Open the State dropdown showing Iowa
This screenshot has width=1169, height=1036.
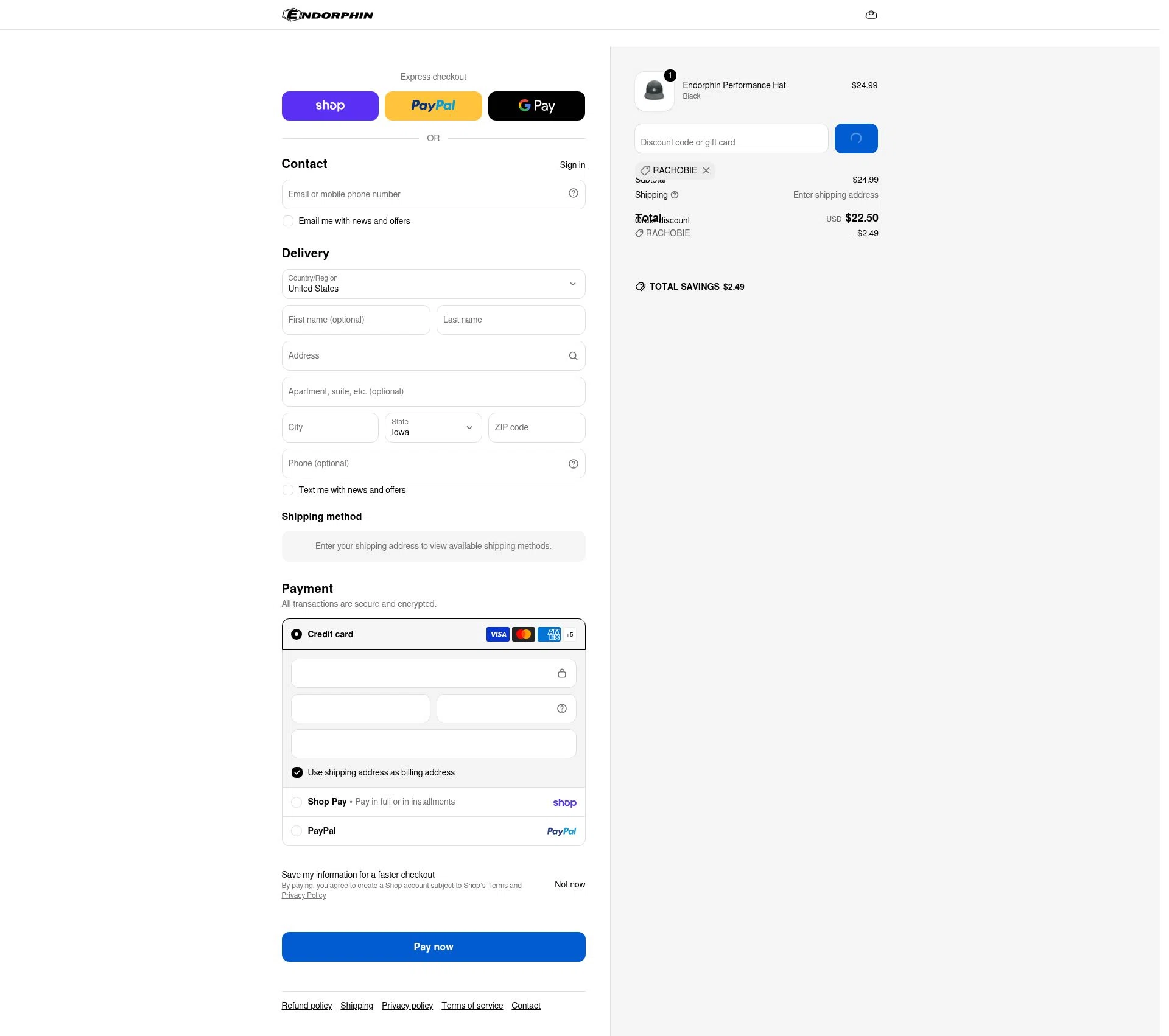434,428
